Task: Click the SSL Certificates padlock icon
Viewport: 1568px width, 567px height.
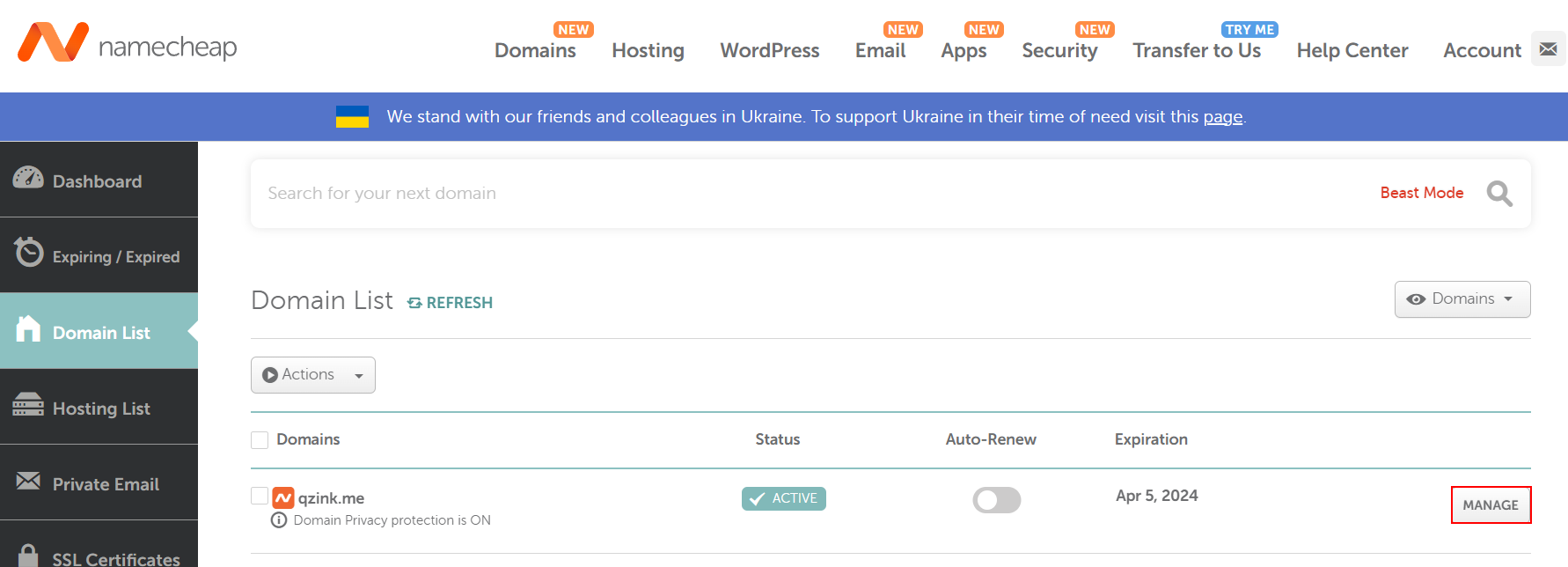Action: 28,556
